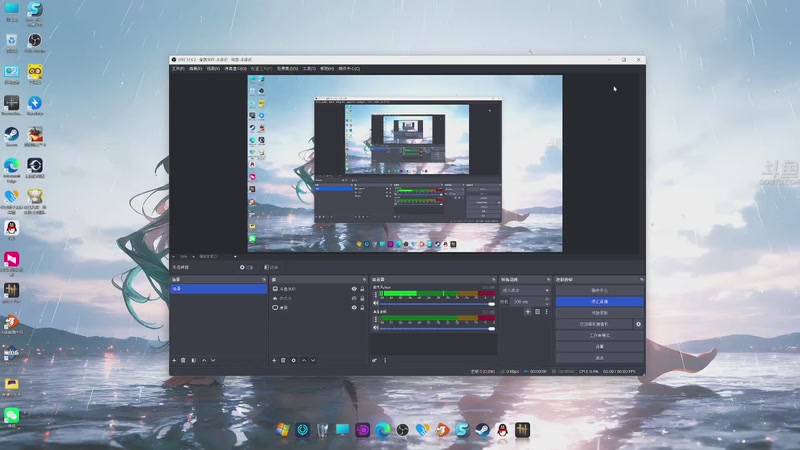Image resolution: width=800 pixels, height=450 pixels.
Task: Open the View menu in OBS
Action: pyautogui.click(x=213, y=68)
